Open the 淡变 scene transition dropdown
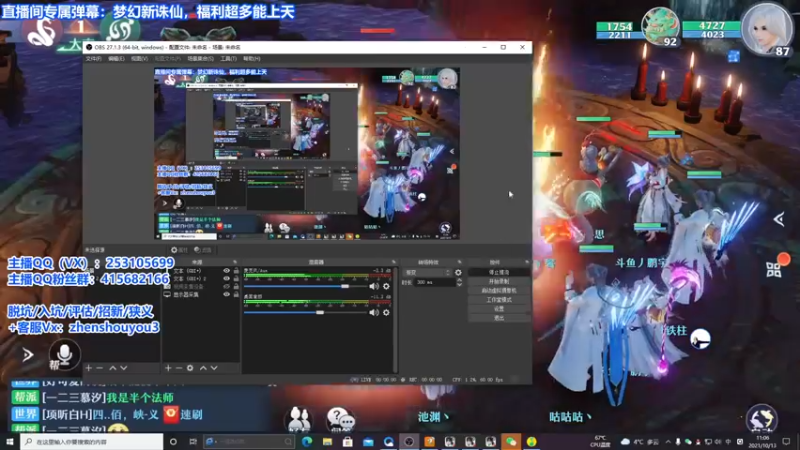Screen dimensions: 800x450 [427, 273]
